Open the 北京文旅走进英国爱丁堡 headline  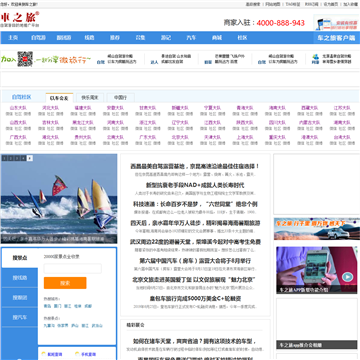coord(195,280)
